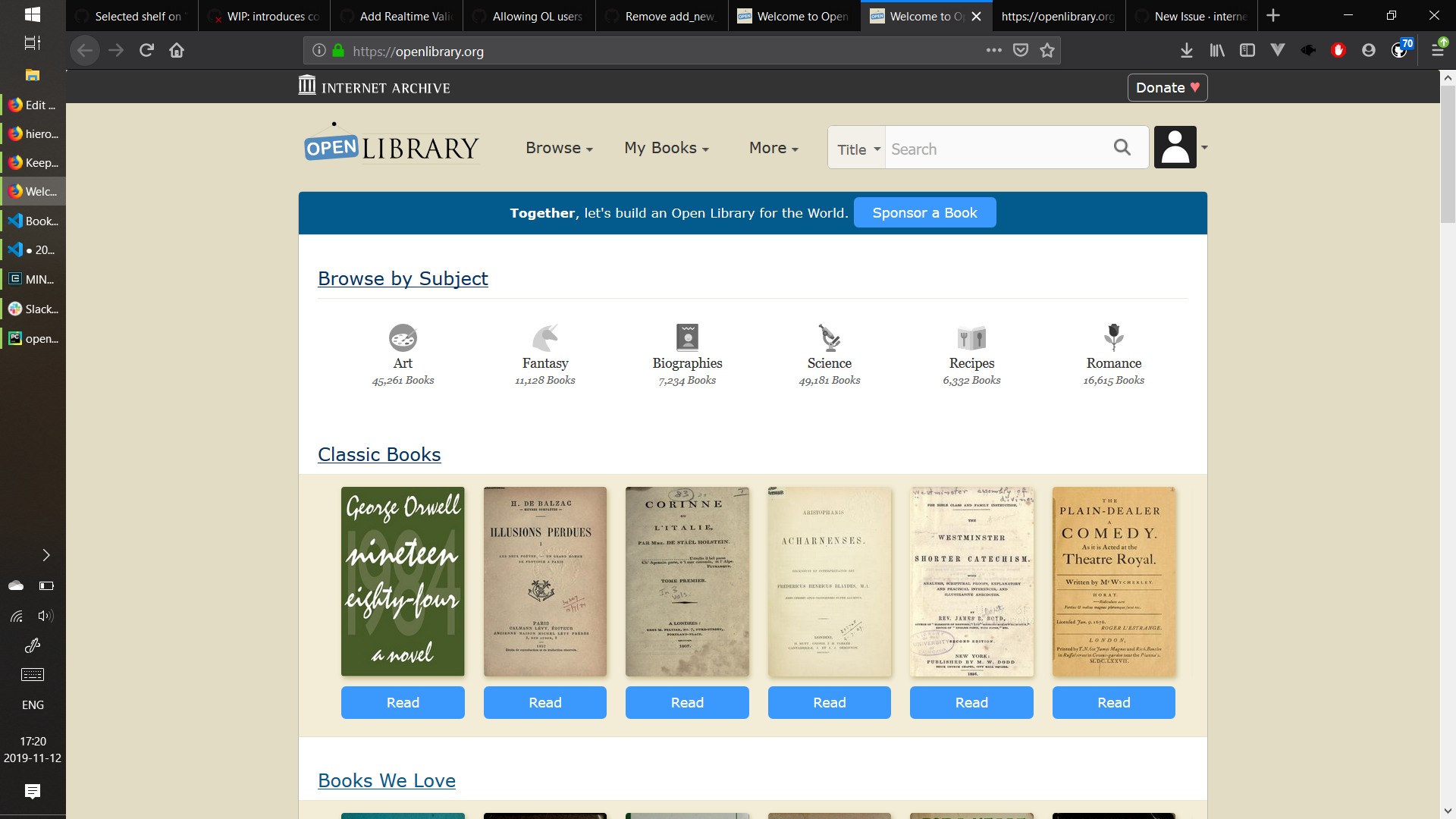Click the Open Library logo

click(x=391, y=144)
